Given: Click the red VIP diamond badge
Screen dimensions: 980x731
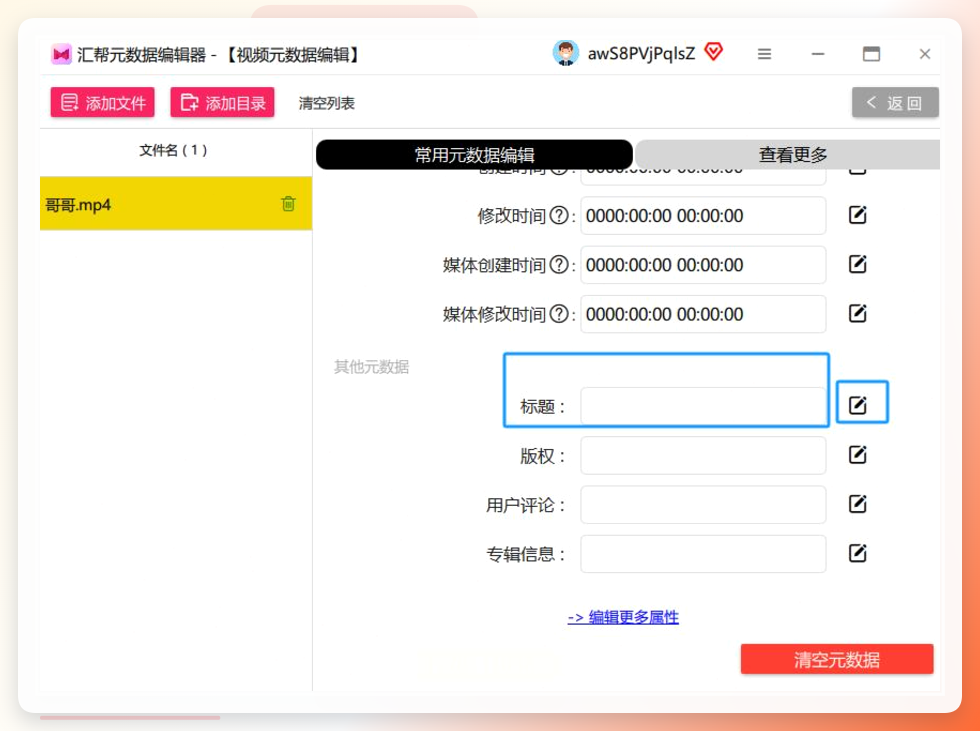Looking at the screenshot, I should pos(714,52).
